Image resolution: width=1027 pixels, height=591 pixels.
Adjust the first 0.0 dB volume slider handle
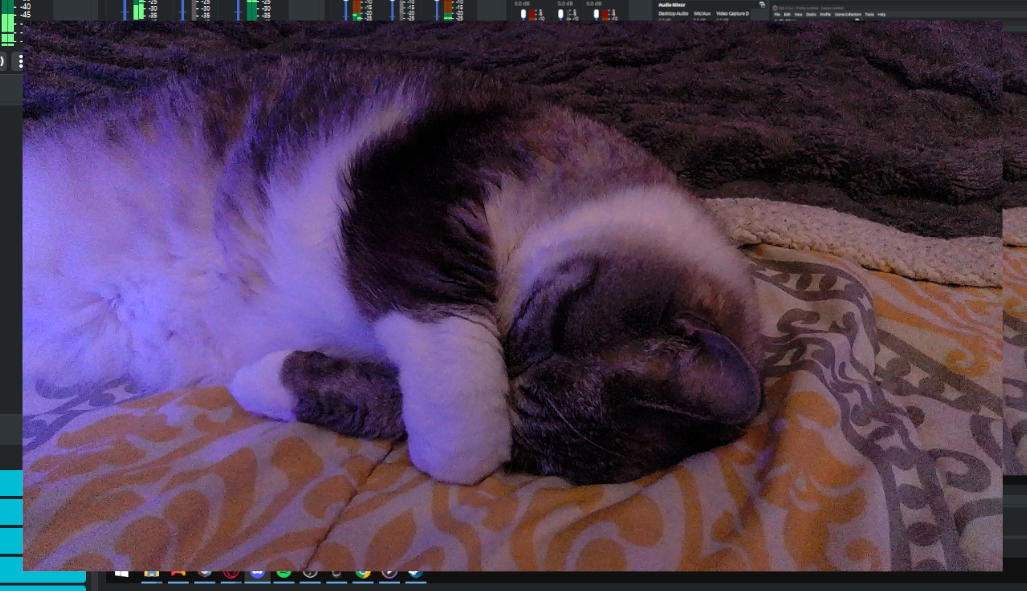pos(523,14)
